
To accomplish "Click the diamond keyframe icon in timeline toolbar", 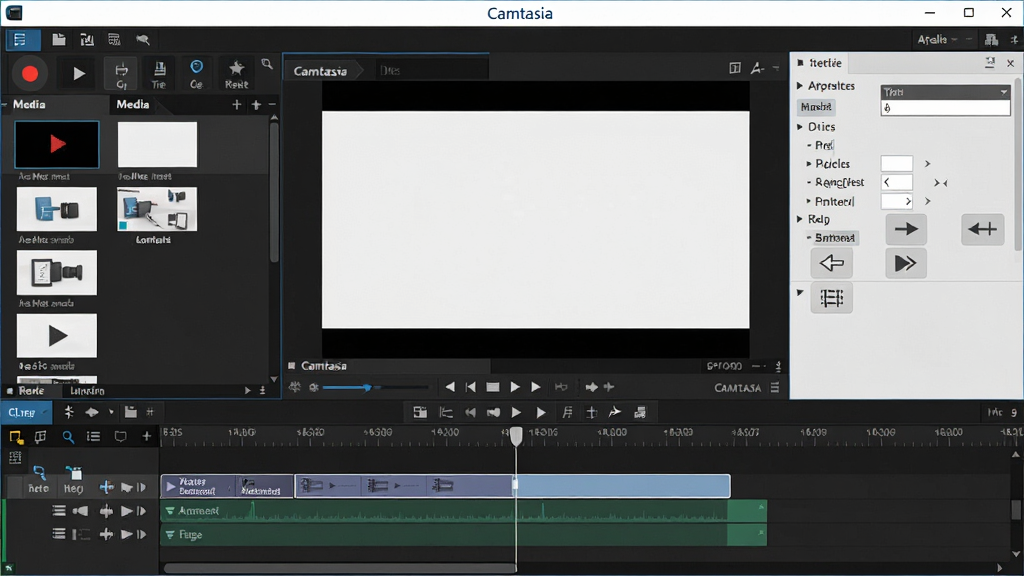I will tap(91, 412).
